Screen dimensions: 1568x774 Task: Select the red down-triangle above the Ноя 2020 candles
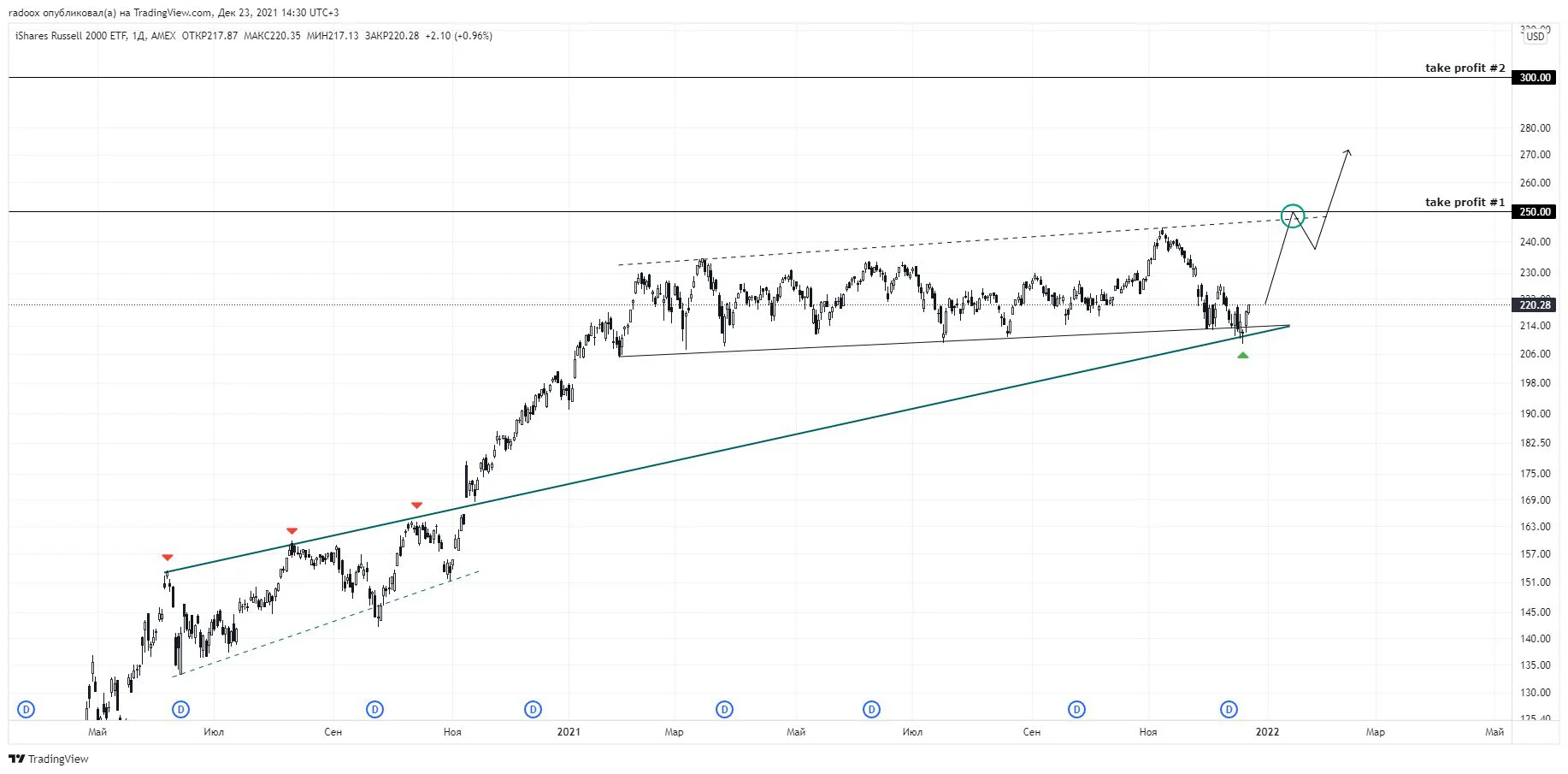click(x=416, y=505)
